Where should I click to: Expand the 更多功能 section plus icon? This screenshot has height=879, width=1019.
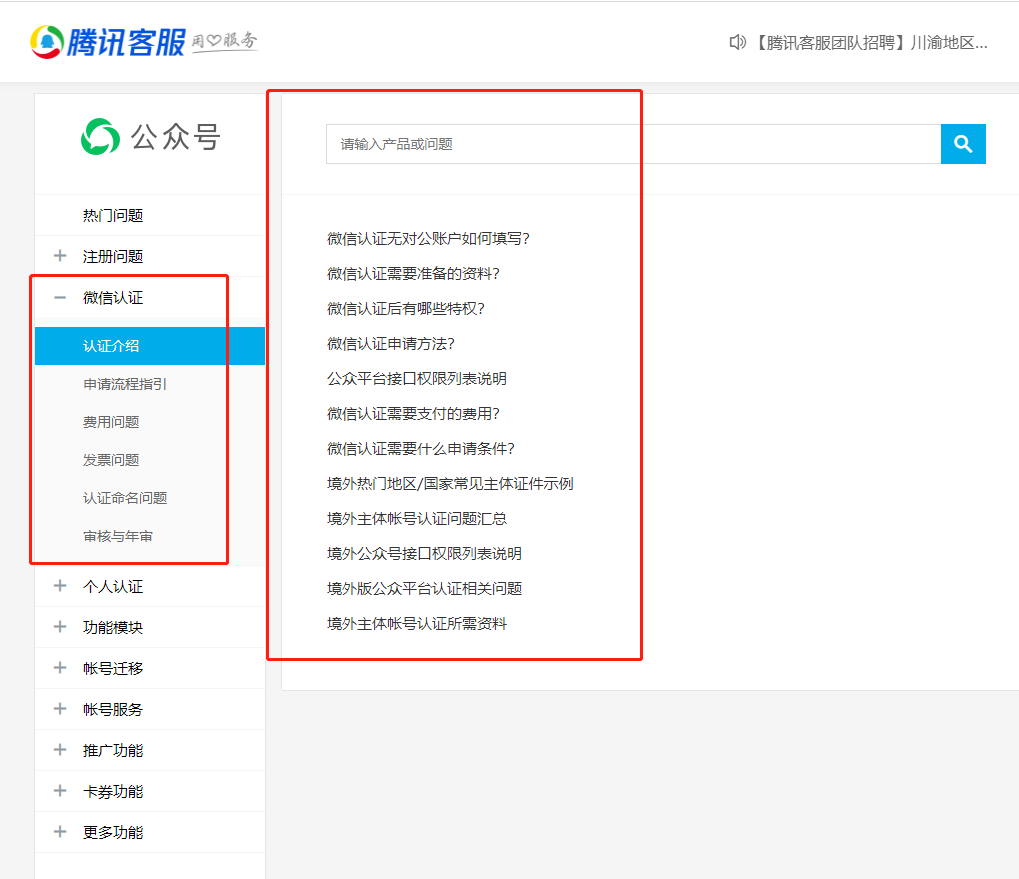(x=60, y=832)
